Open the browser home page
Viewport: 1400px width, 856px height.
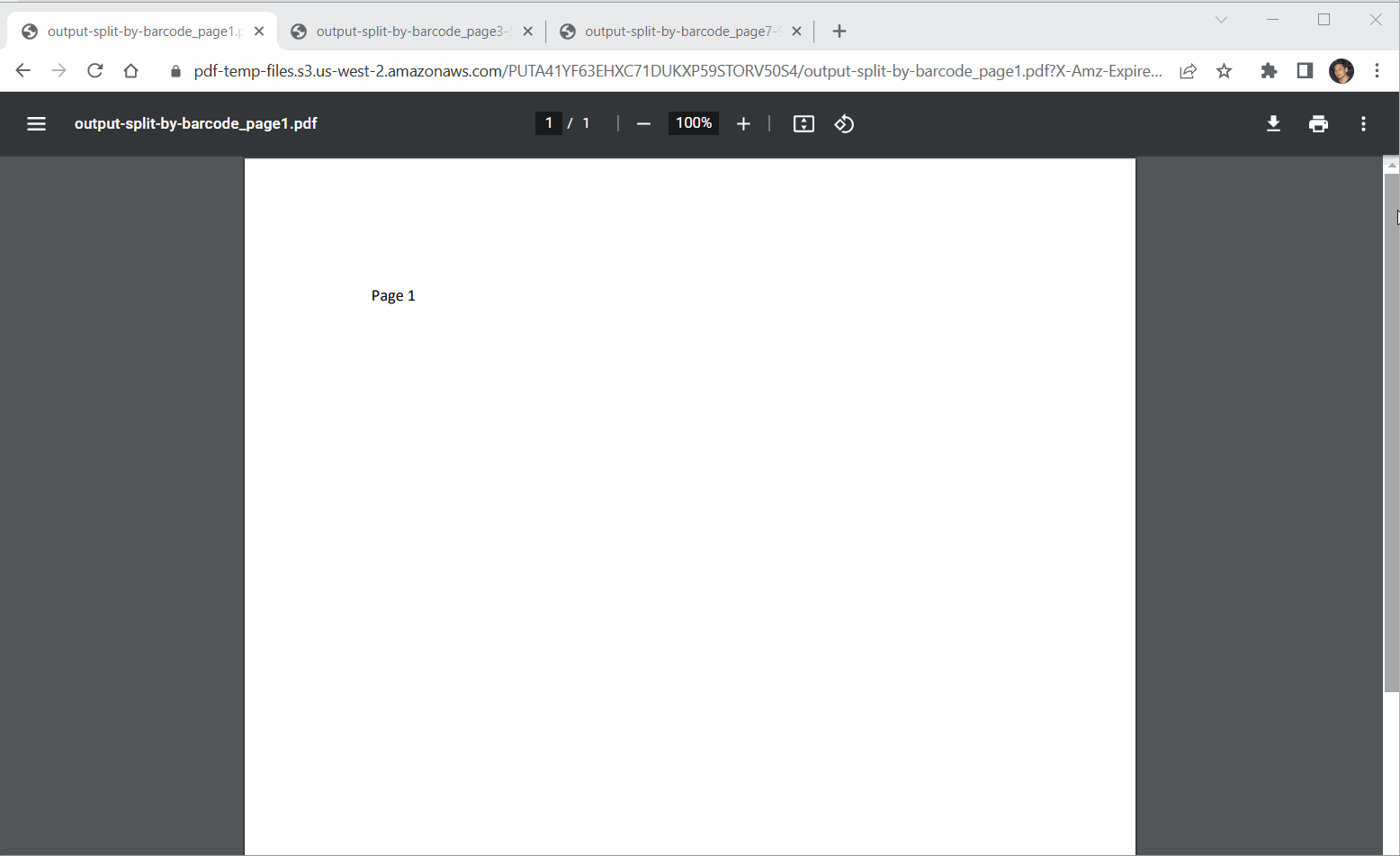coord(130,71)
